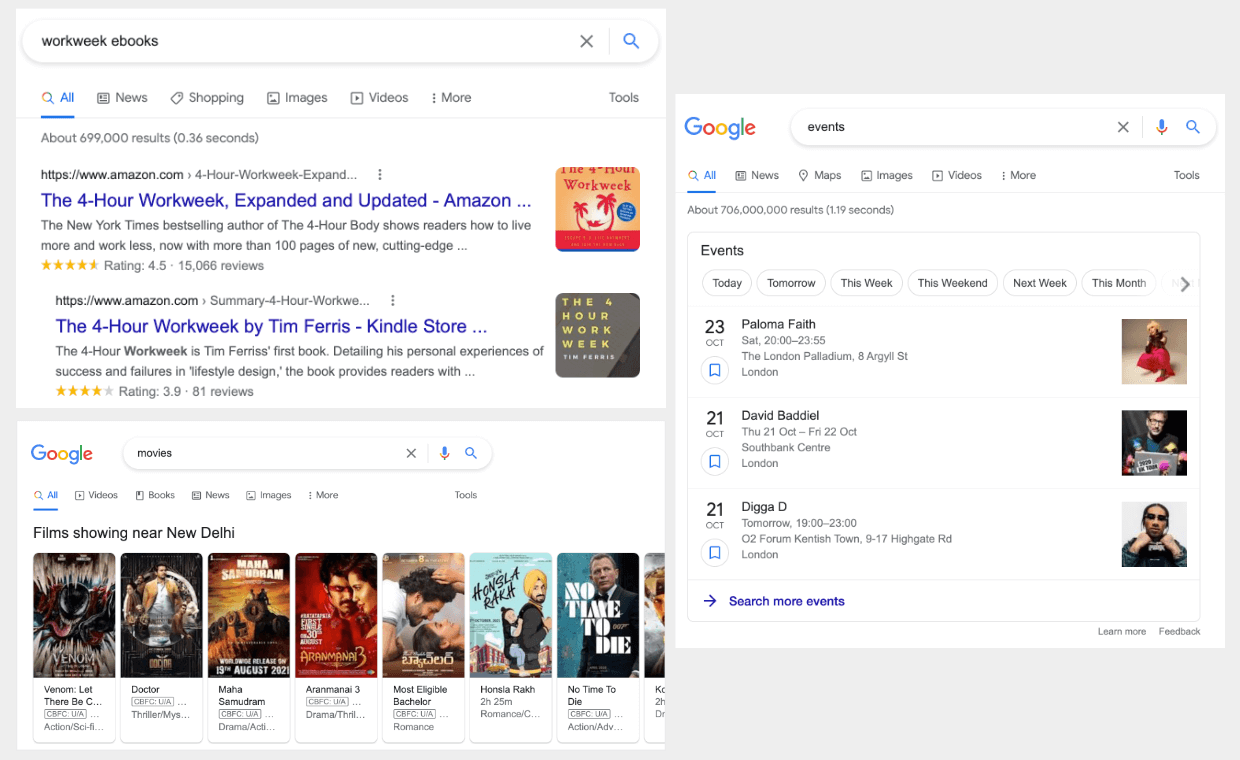Click the David Baddiel event photo
Viewport: 1240px width, 760px height.
coord(1154,442)
